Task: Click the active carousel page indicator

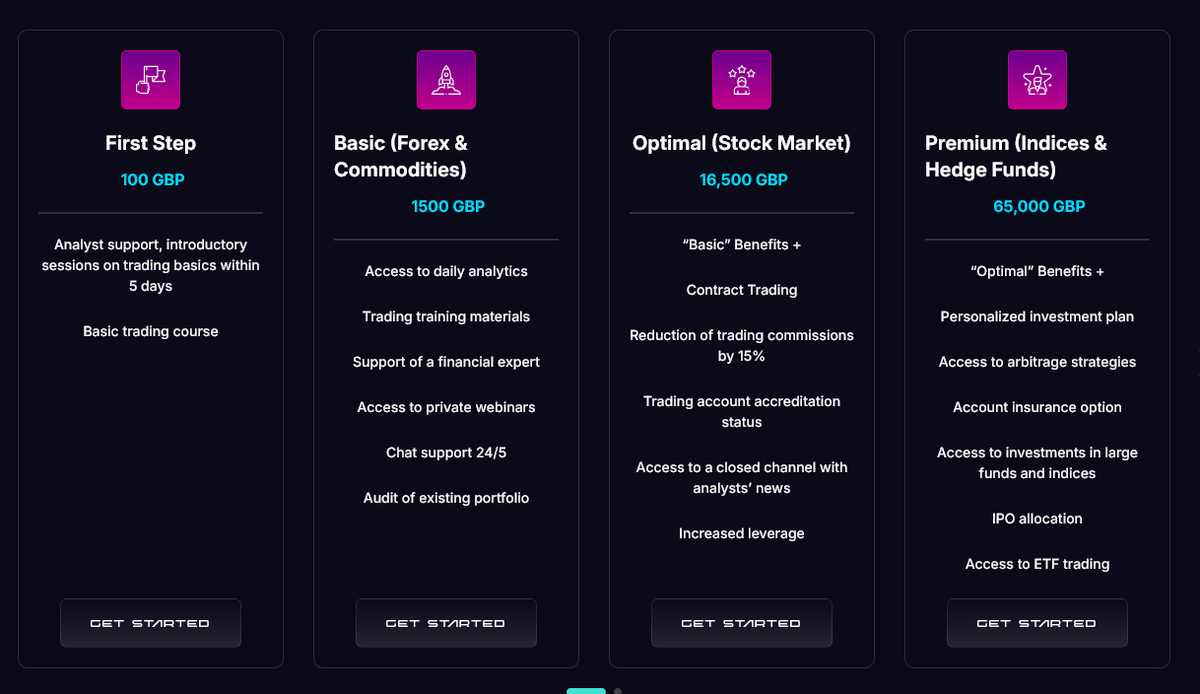Action: click(586, 690)
